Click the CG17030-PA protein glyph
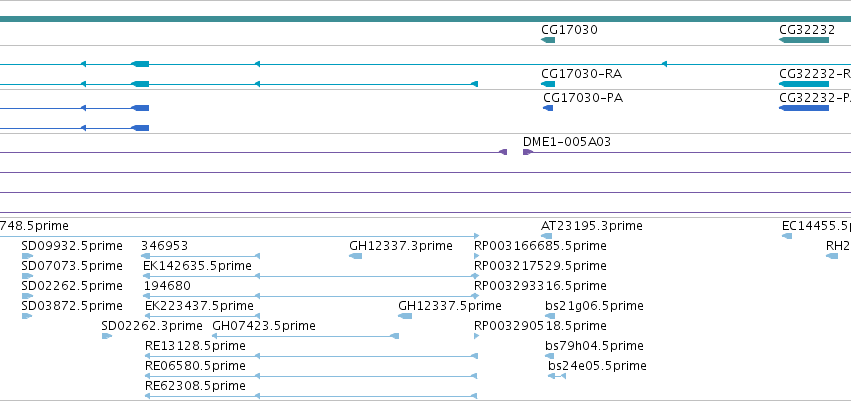Viewport: 851px width, 401px height. [x=548, y=108]
